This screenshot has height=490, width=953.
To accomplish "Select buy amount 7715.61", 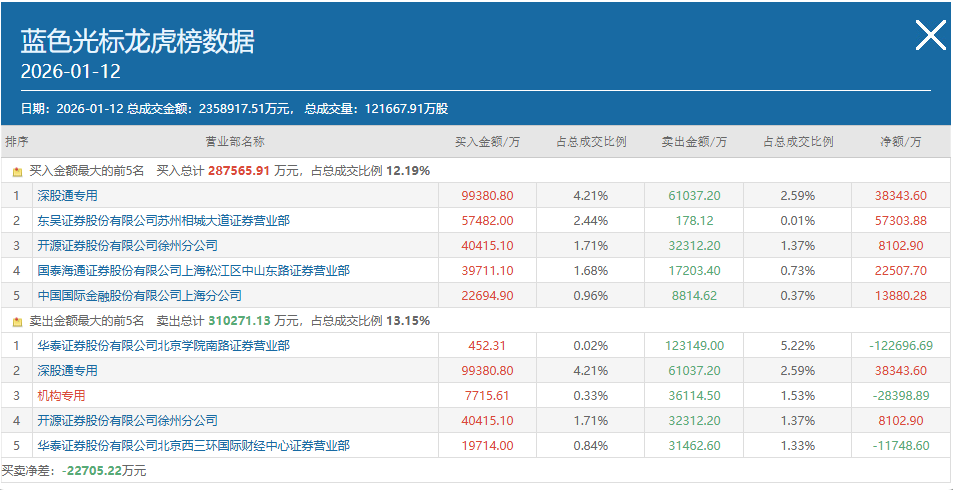I will coord(487,395).
